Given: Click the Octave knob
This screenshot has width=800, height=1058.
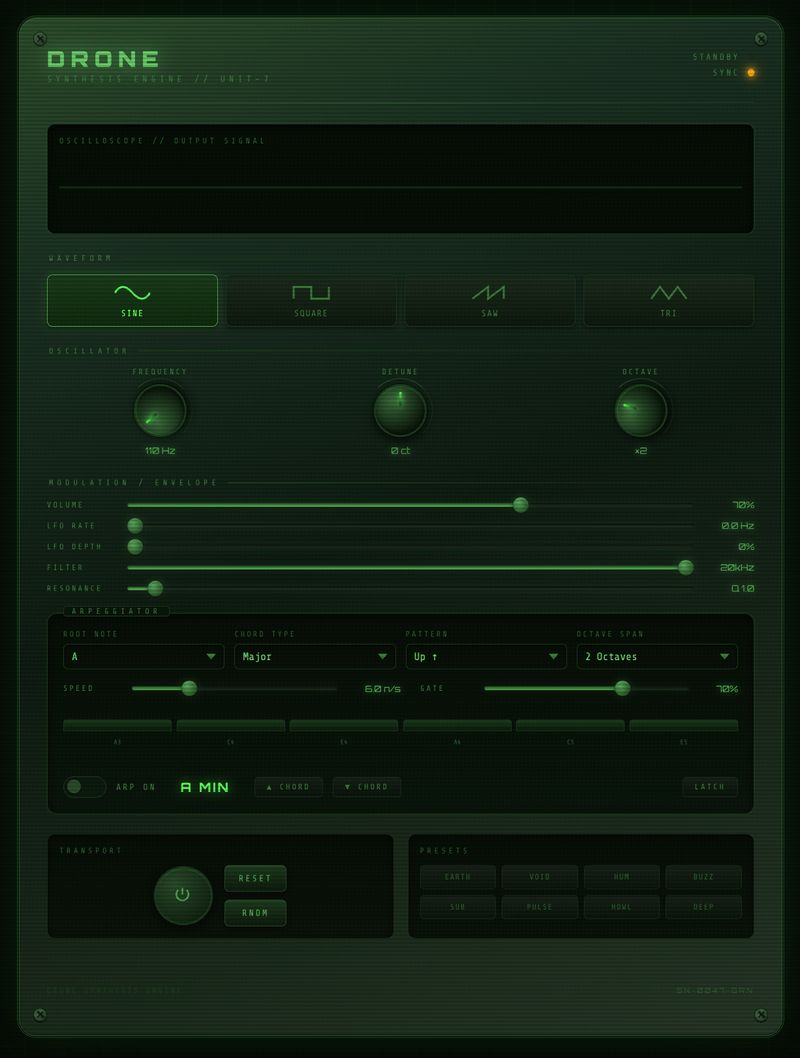Looking at the screenshot, I should (x=640, y=411).
